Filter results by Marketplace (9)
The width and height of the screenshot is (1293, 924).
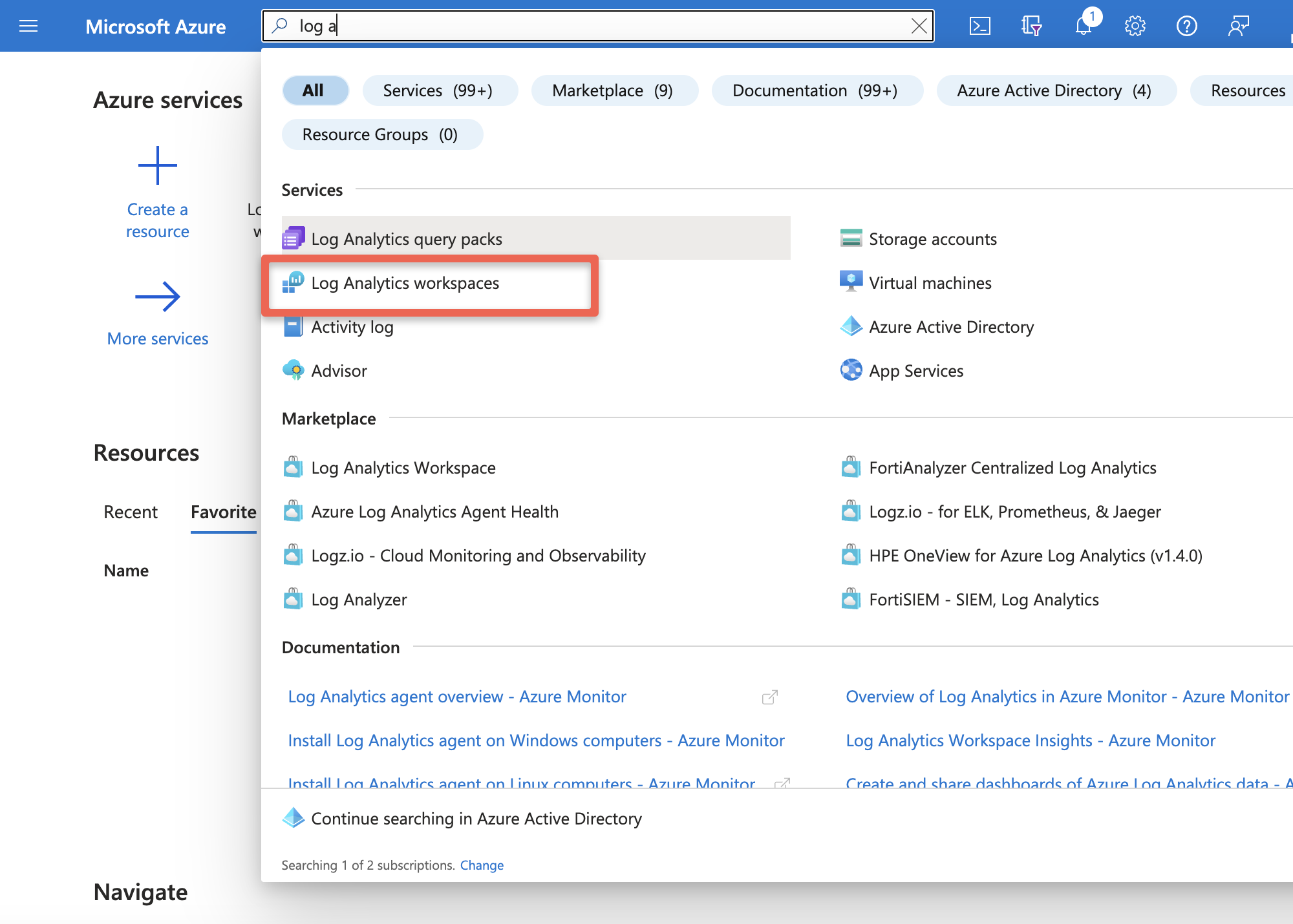[x=614, y=90]
